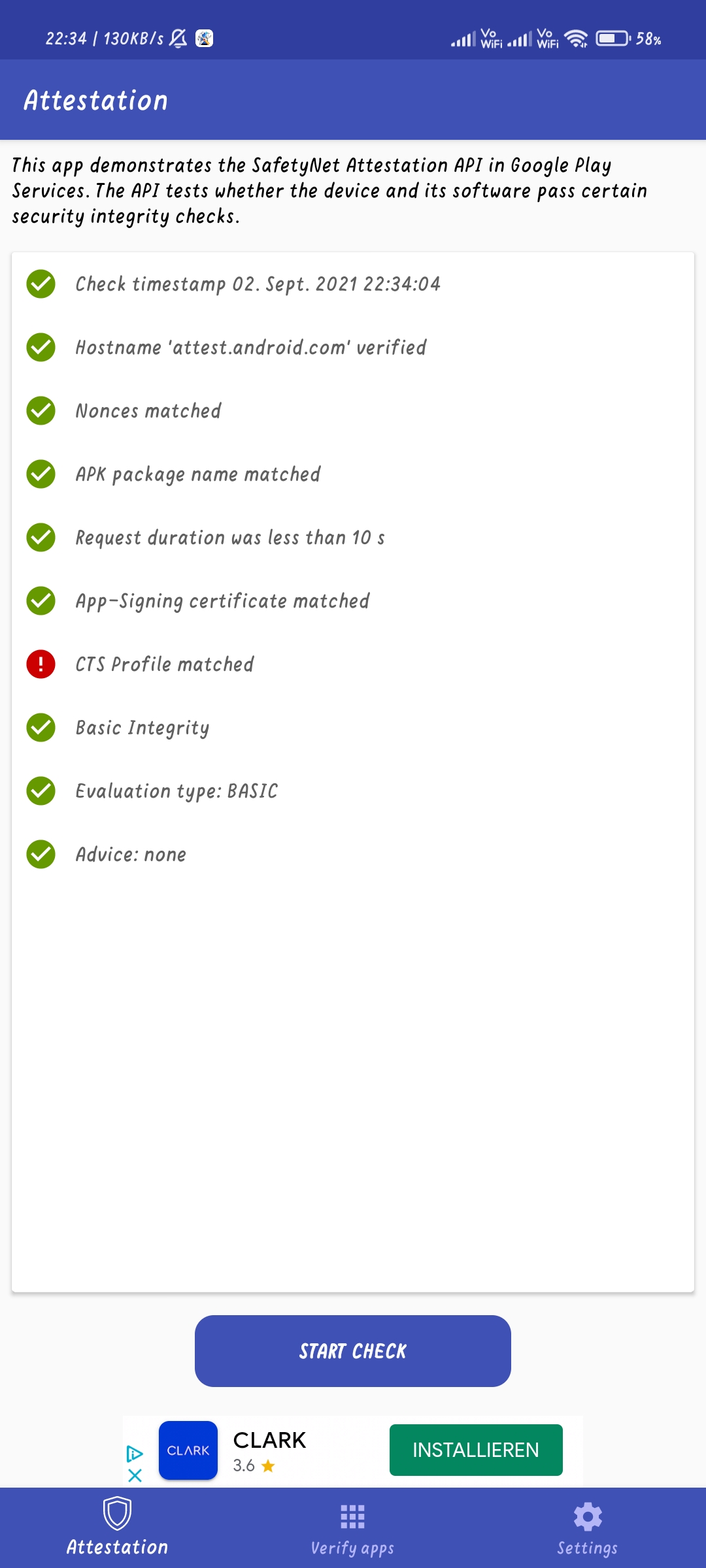Open the Verify apps grid icon
Screen dimensions: 706x1568
coord(353,1516)
